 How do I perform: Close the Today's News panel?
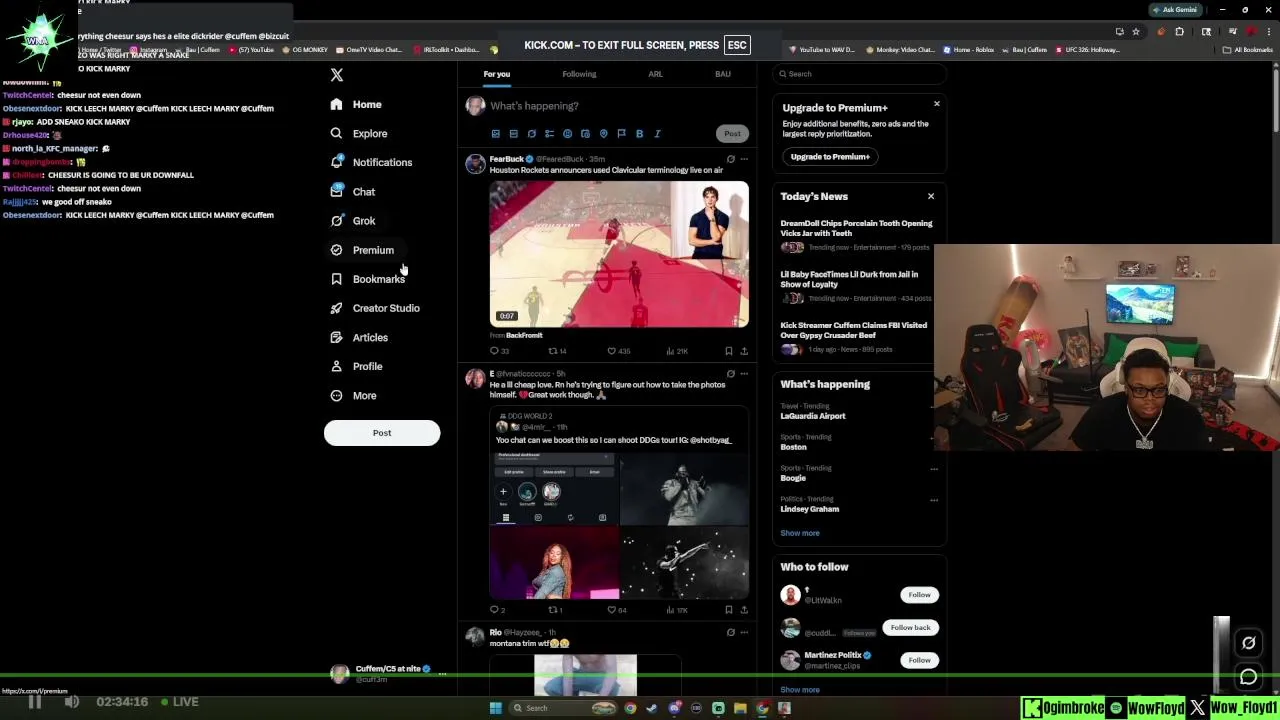pyautogui.click(x=931, y=196)
